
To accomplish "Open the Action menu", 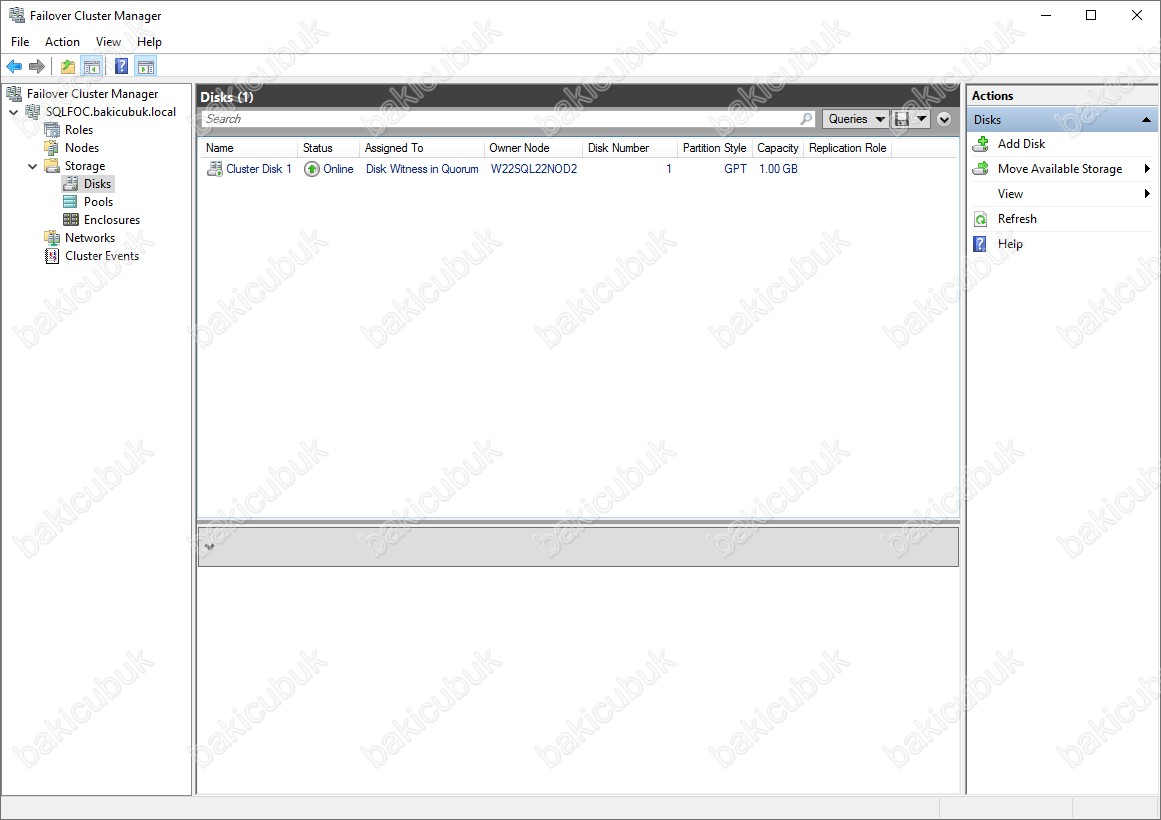I will tap(62, 41).
